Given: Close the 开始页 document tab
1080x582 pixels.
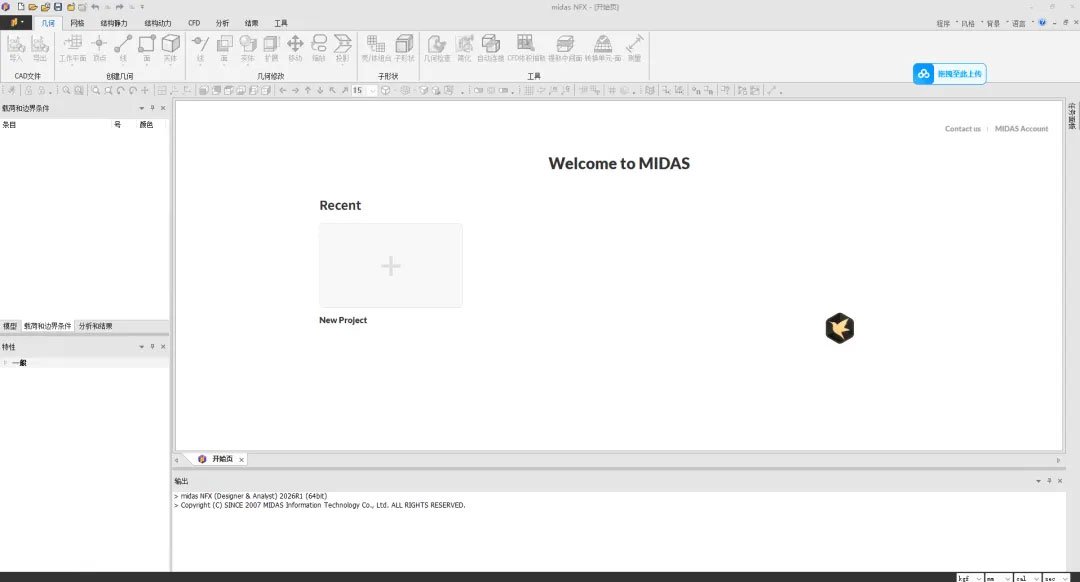Looking at the screenshot, I should tap(241, 459).
